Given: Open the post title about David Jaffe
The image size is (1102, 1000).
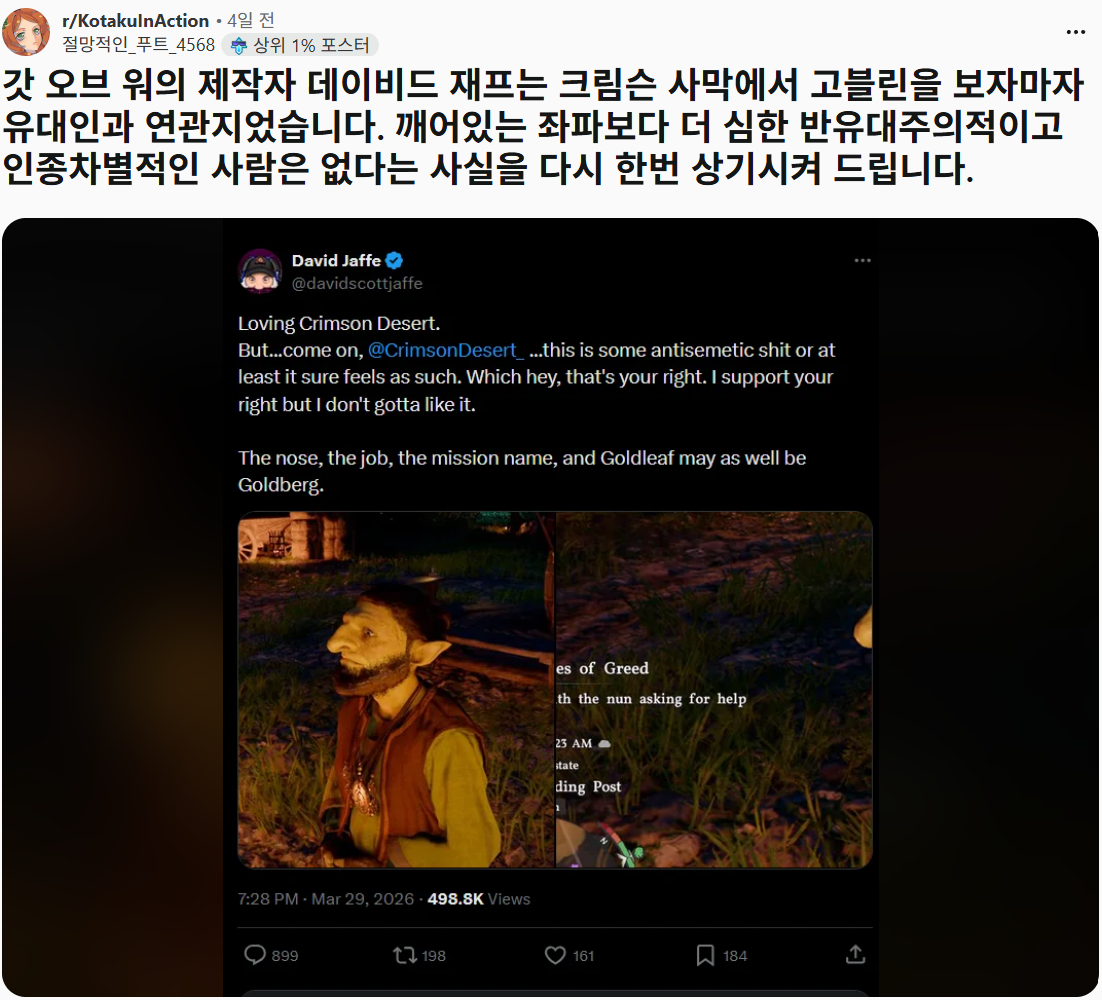Looking at the screenshot, I should tap(543, 126).
